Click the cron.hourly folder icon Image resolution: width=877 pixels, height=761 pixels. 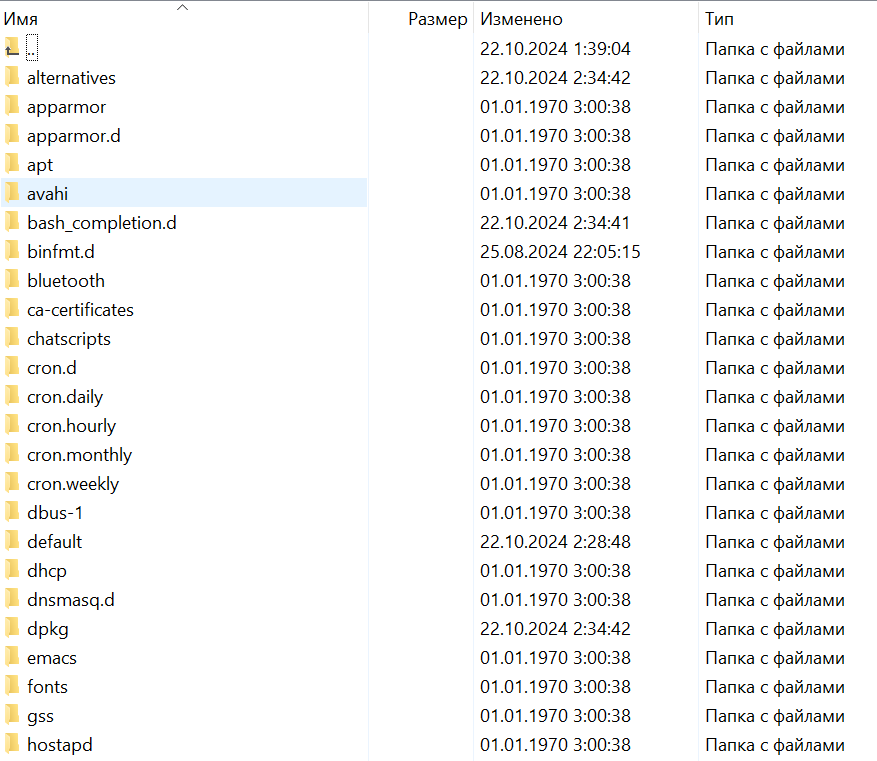tap(12, 426)
